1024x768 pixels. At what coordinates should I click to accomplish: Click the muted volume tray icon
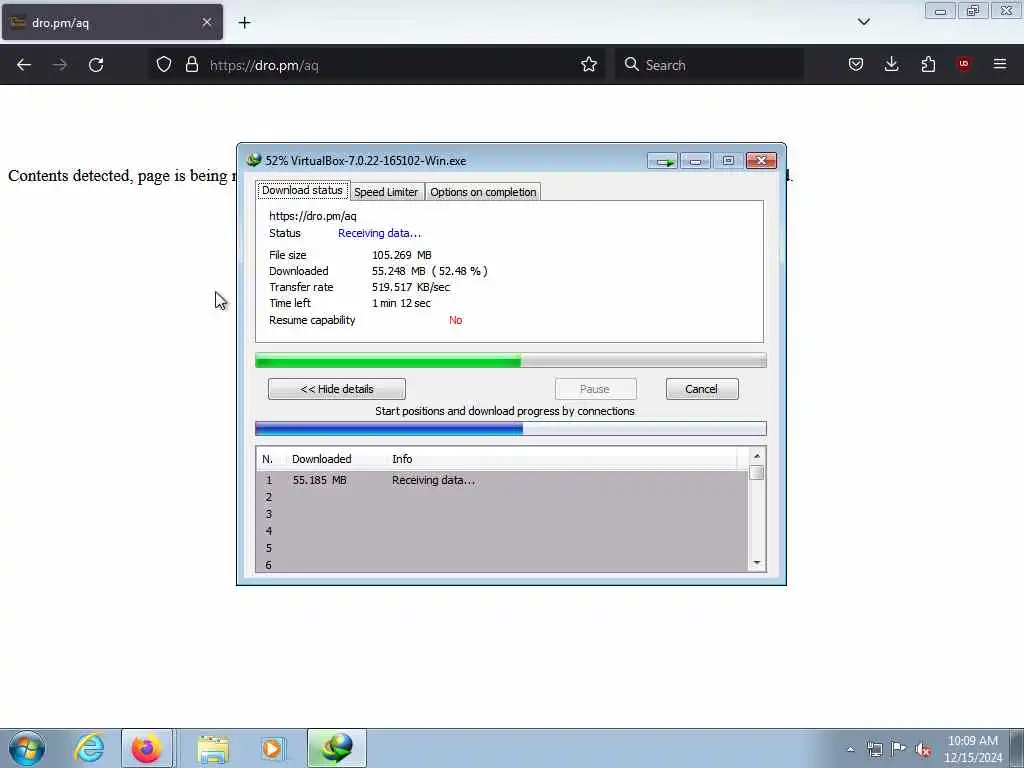(x=923, y=749)
